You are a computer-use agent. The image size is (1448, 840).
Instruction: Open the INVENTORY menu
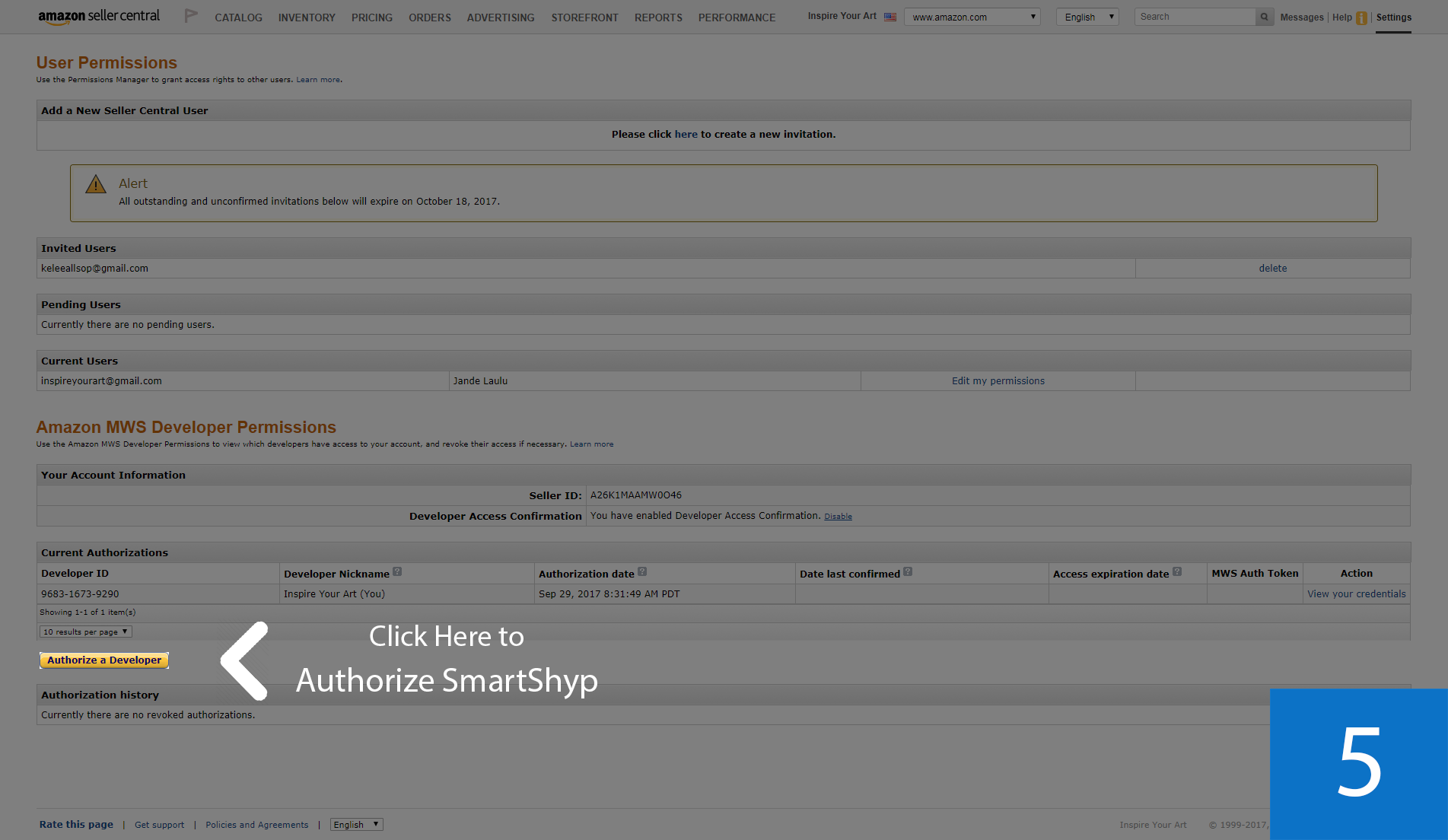307,17
